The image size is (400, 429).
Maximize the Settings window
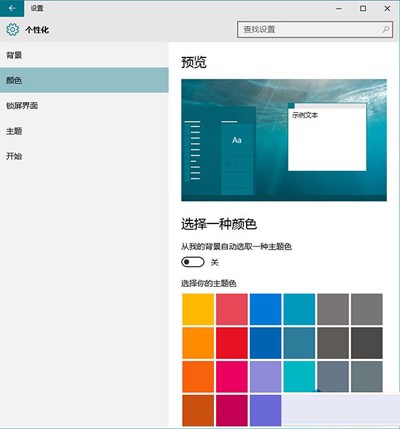[363, 8]
